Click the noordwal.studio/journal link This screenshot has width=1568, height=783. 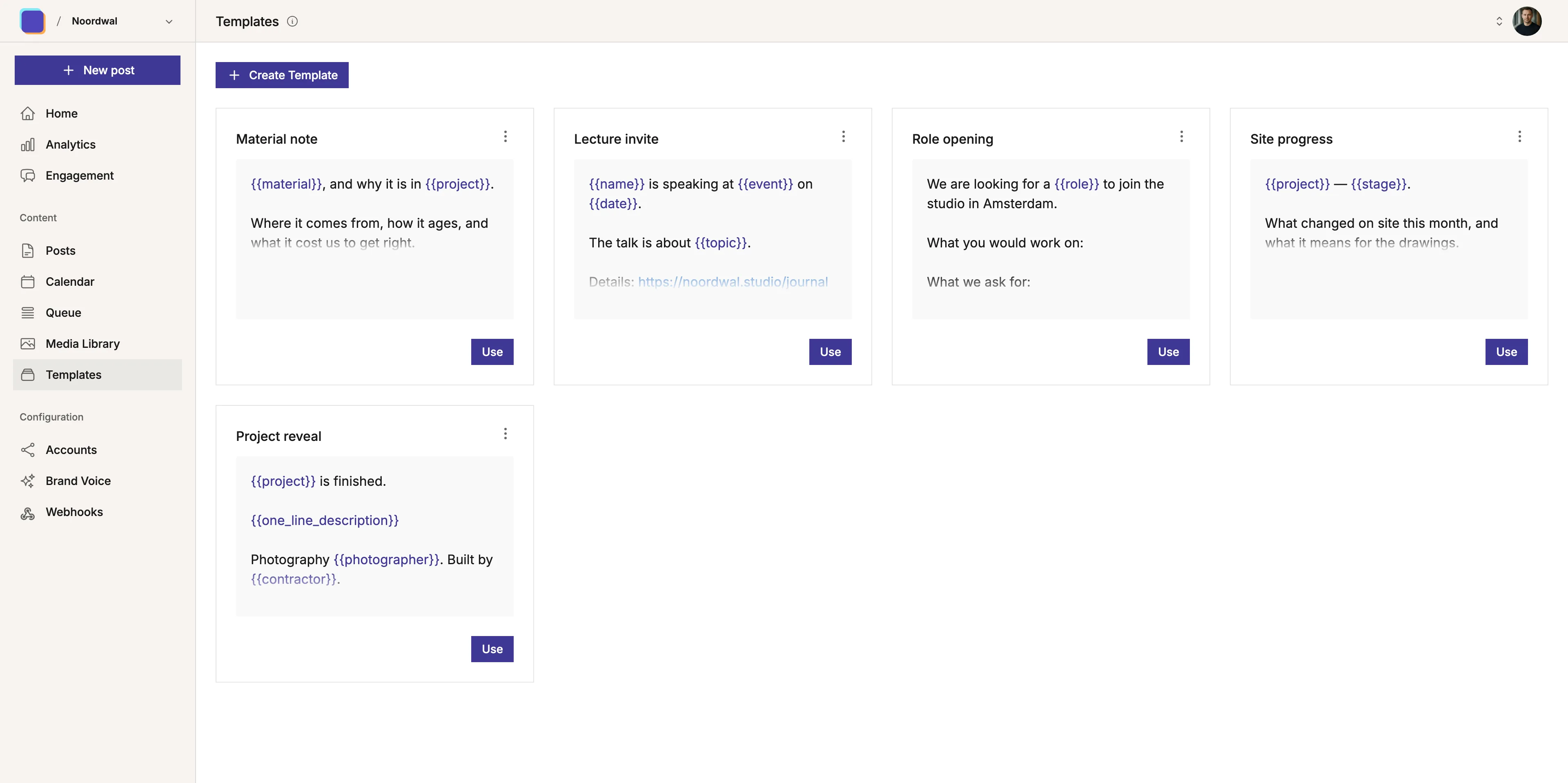[x=733, y=282]
